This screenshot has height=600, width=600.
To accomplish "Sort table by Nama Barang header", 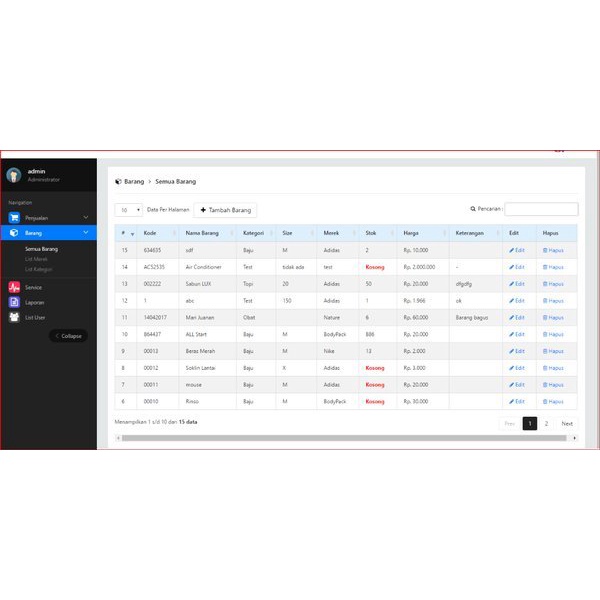I will tap(208, 233).
